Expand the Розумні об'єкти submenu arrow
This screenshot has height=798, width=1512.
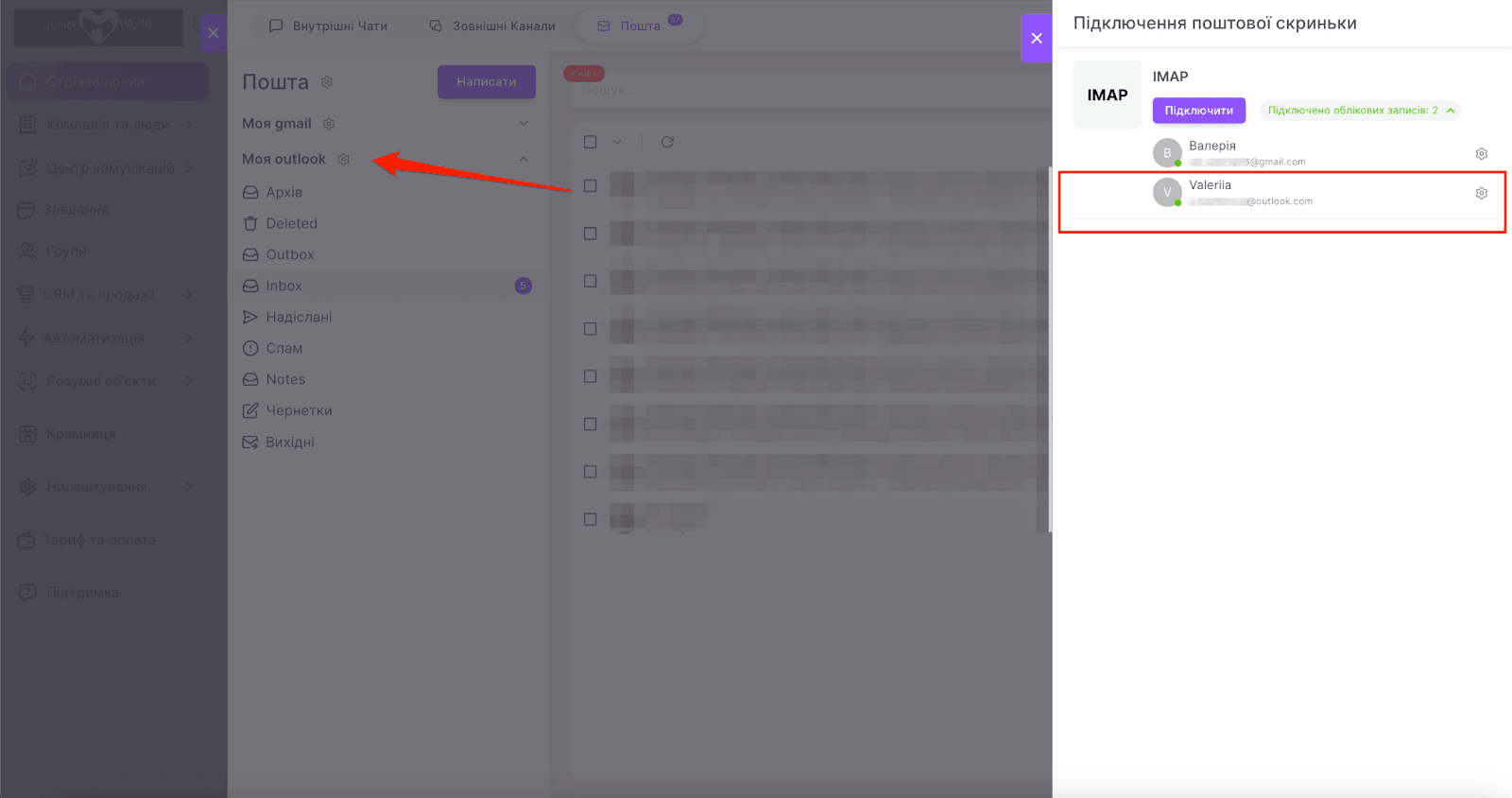point(189,381)
